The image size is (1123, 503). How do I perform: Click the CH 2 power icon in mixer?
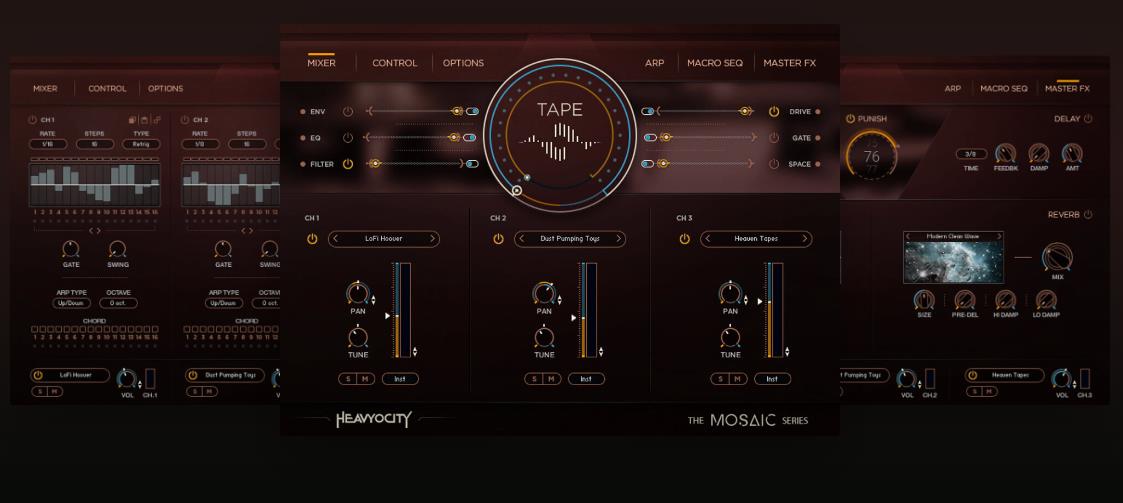pos(498,239)
